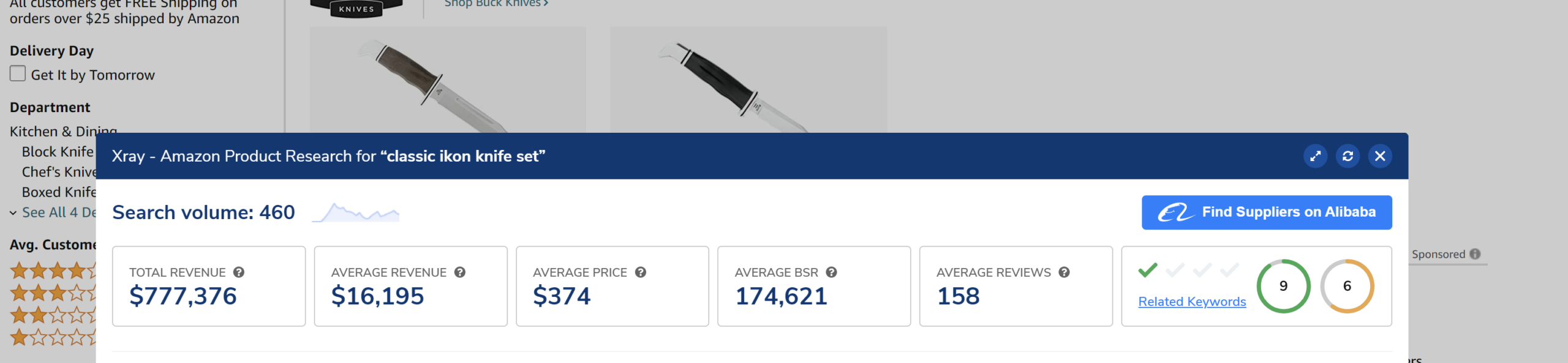Expand the Xray panel to full size

[x=1315, y=156]
